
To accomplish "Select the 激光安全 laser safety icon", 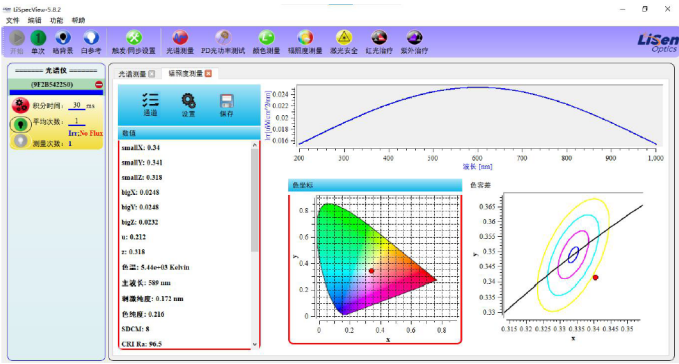I will click(x=344, y=38).
